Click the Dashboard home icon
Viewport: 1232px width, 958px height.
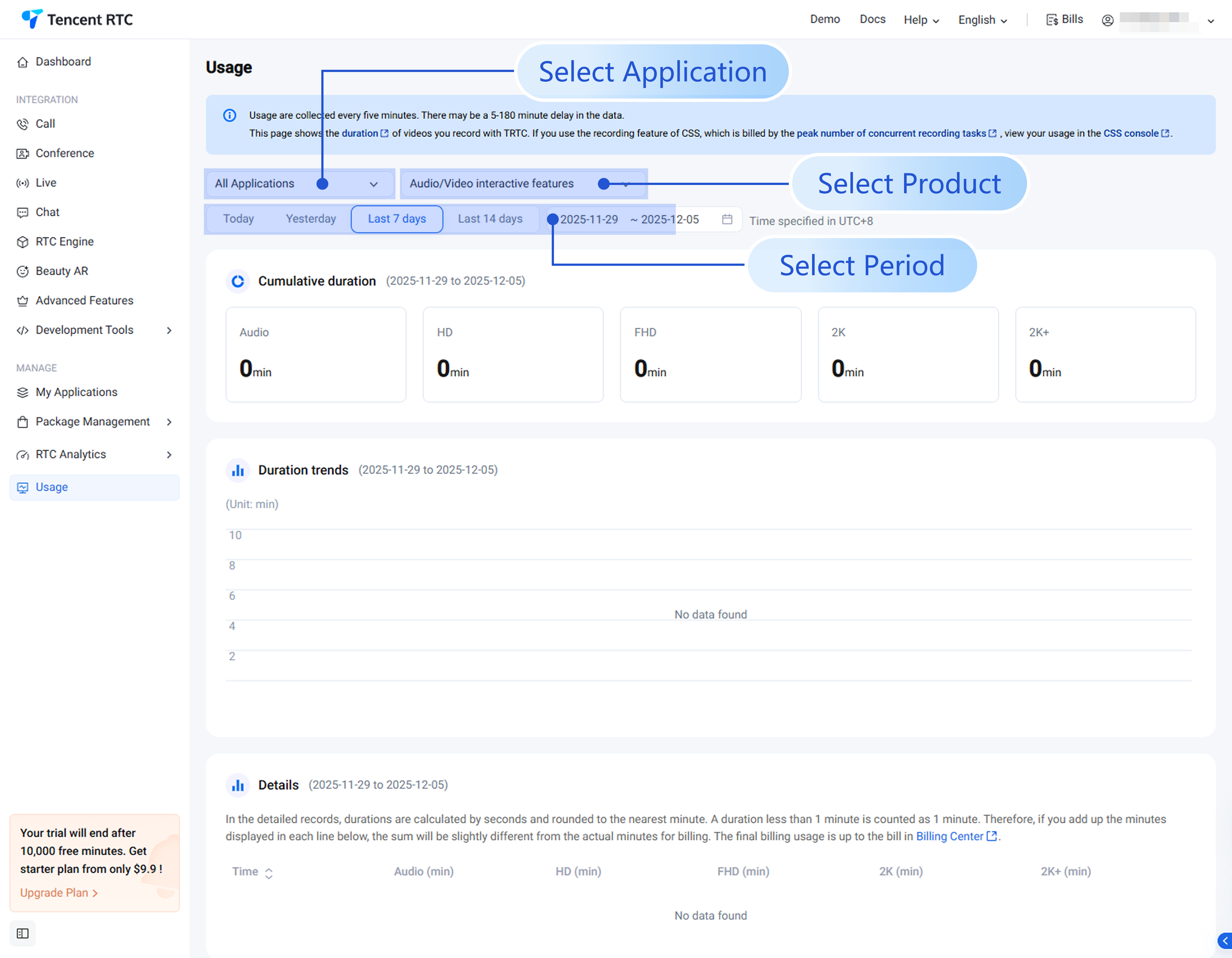point(22,62)
